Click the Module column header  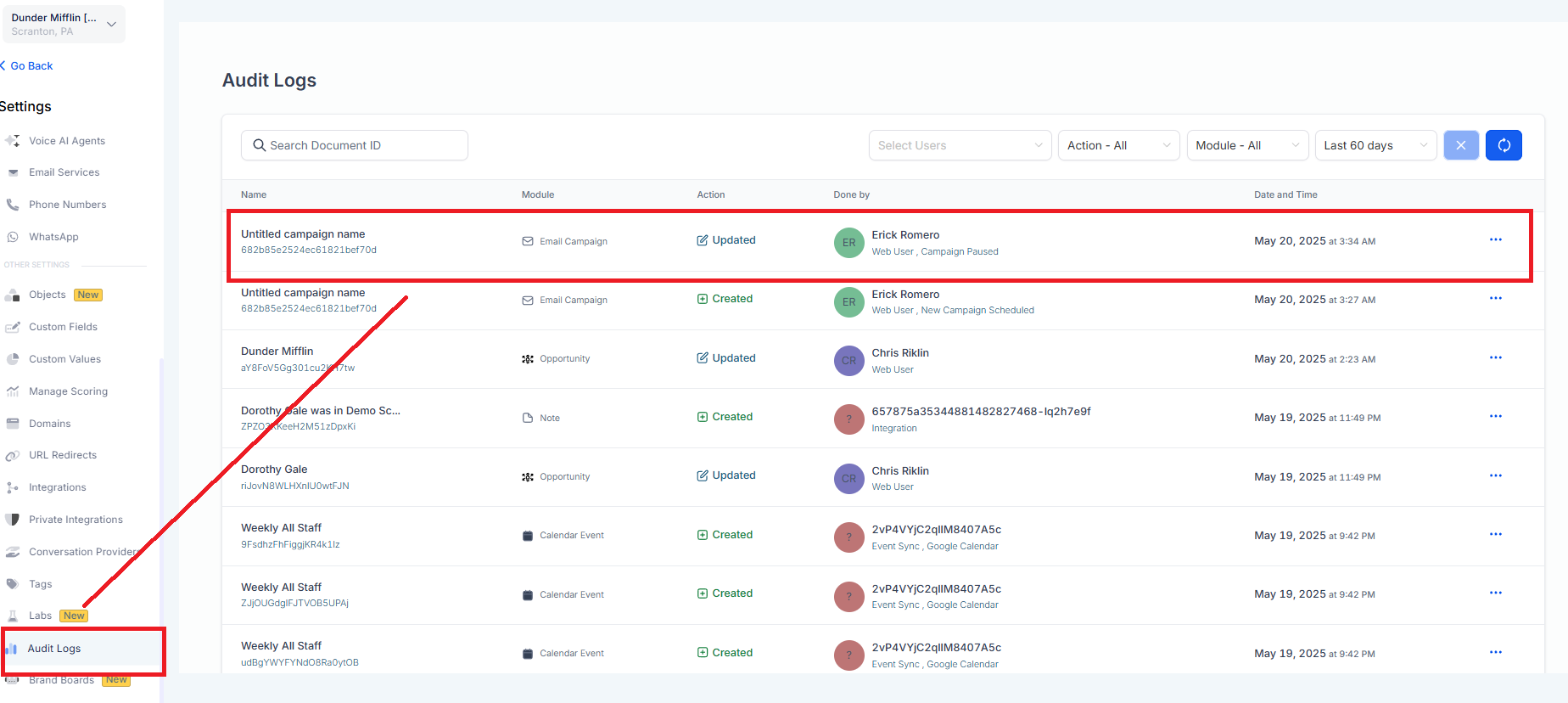pyautogui.click(x=538, y=194)
